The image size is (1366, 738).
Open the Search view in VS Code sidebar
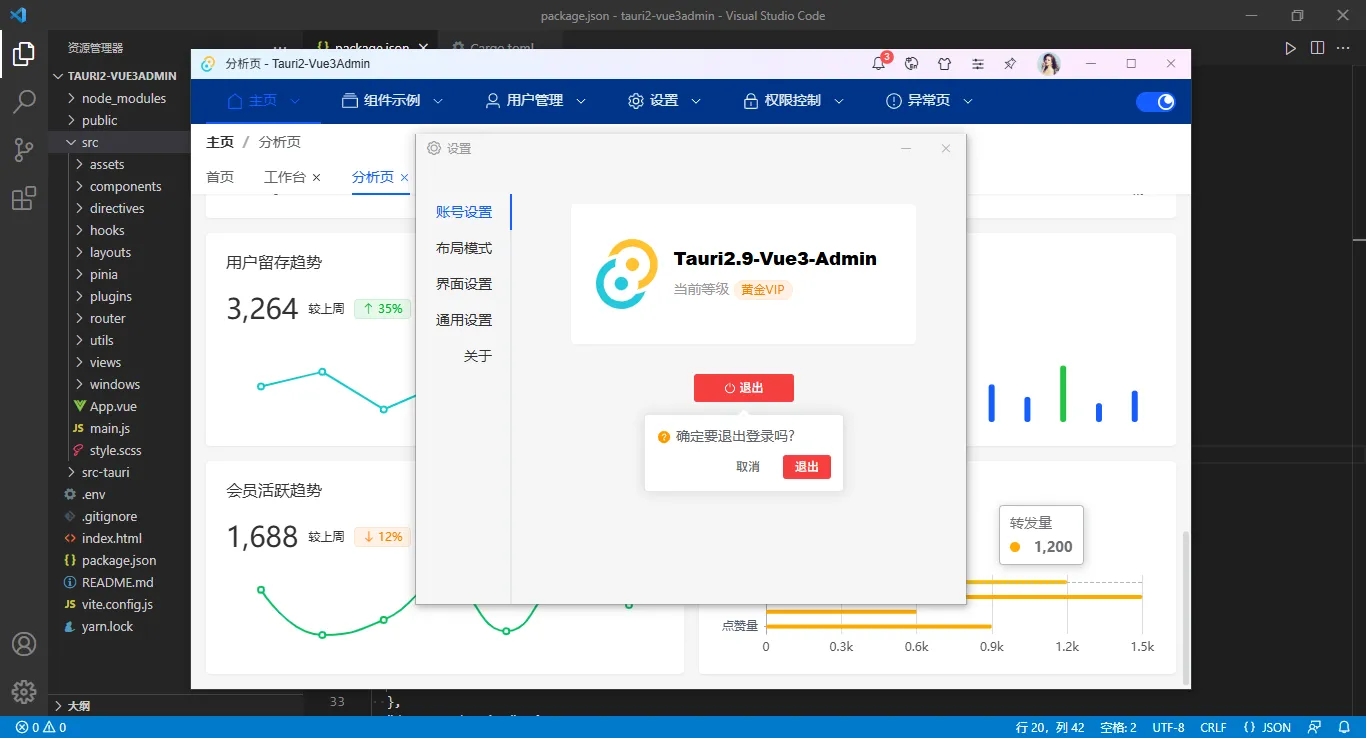[x=23, y=101]
